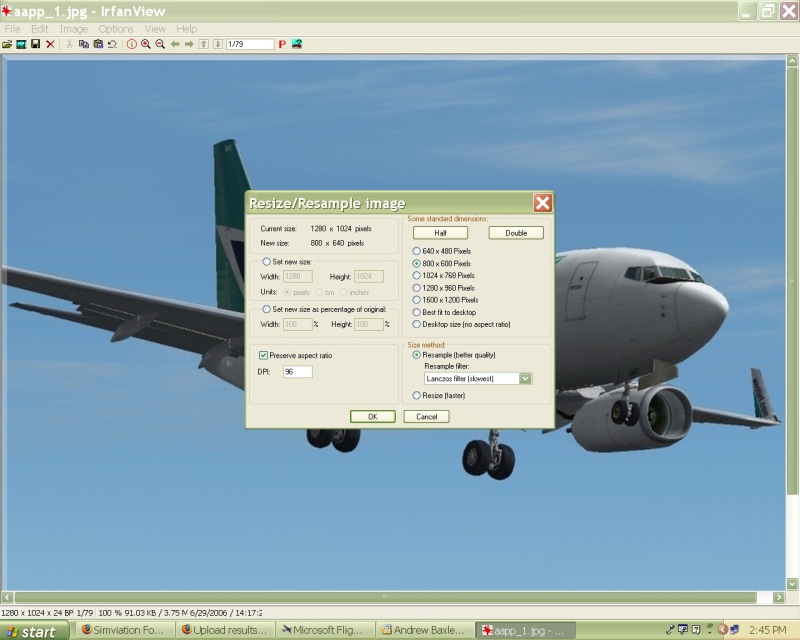This screenshot has width=800, height=640.
Task: Click the Save disk icon in toolbar
Action: pos(35,45)
